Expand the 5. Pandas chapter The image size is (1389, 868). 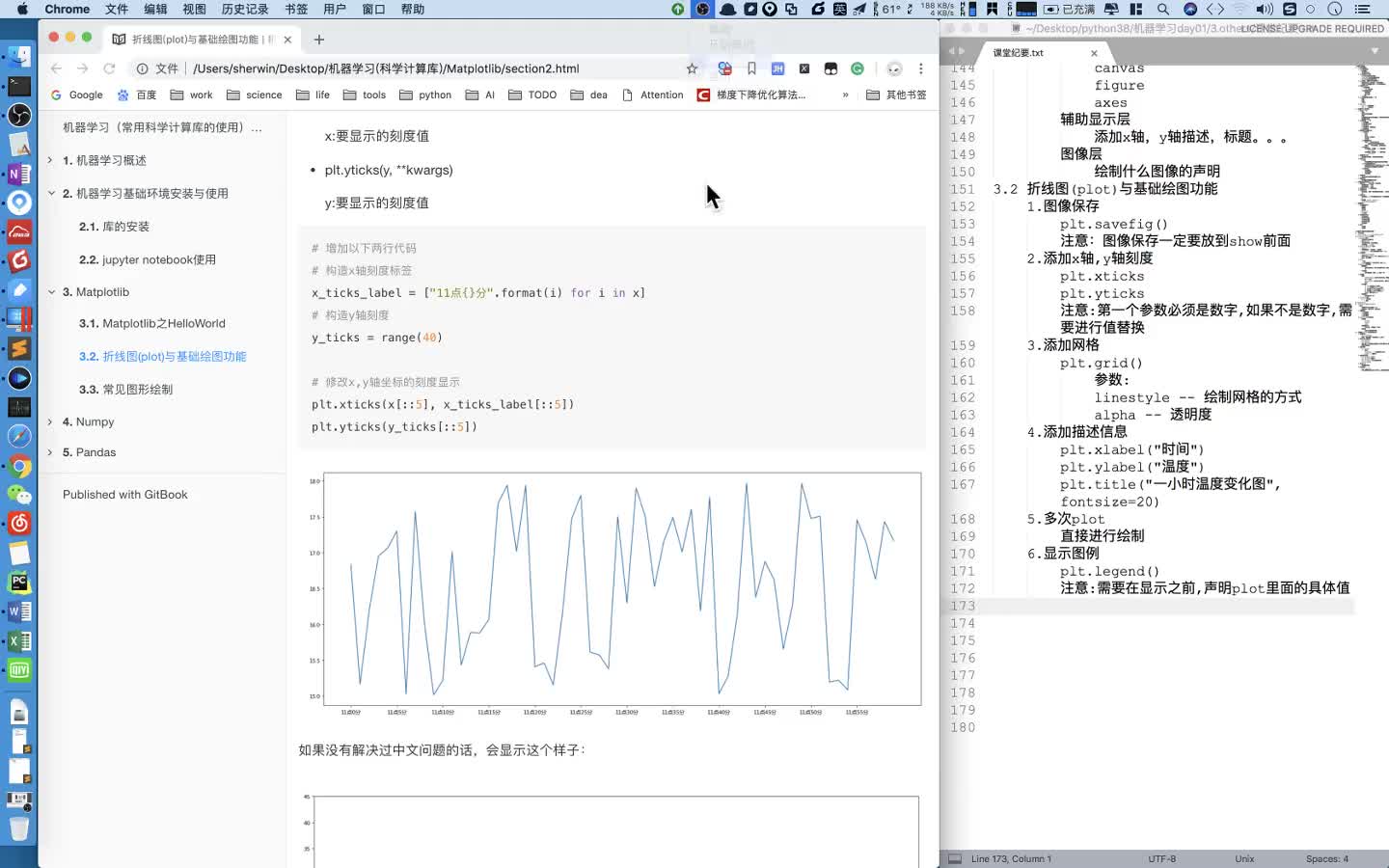50,451
